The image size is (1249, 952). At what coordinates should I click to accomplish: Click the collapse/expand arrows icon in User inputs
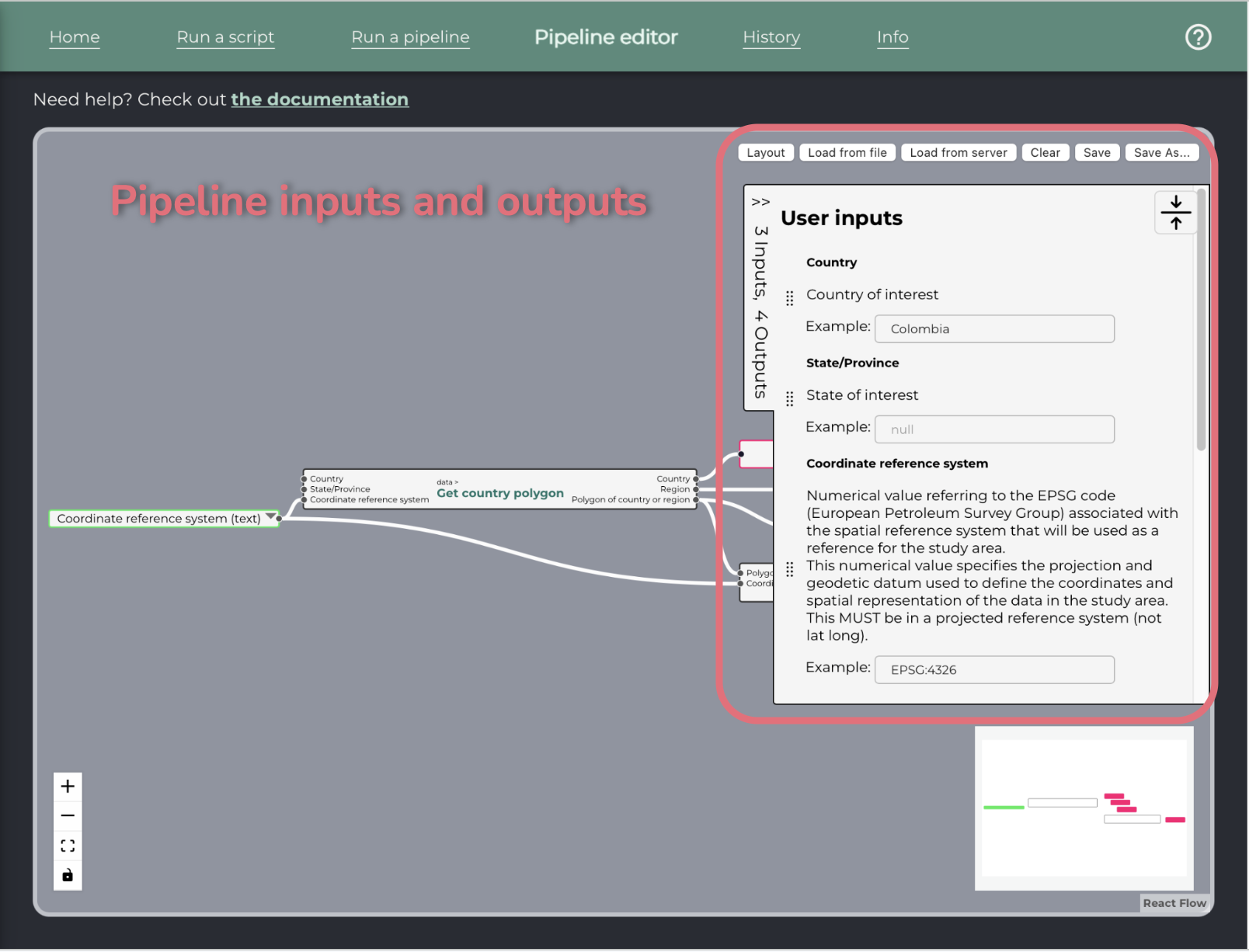pos(1175,212)
